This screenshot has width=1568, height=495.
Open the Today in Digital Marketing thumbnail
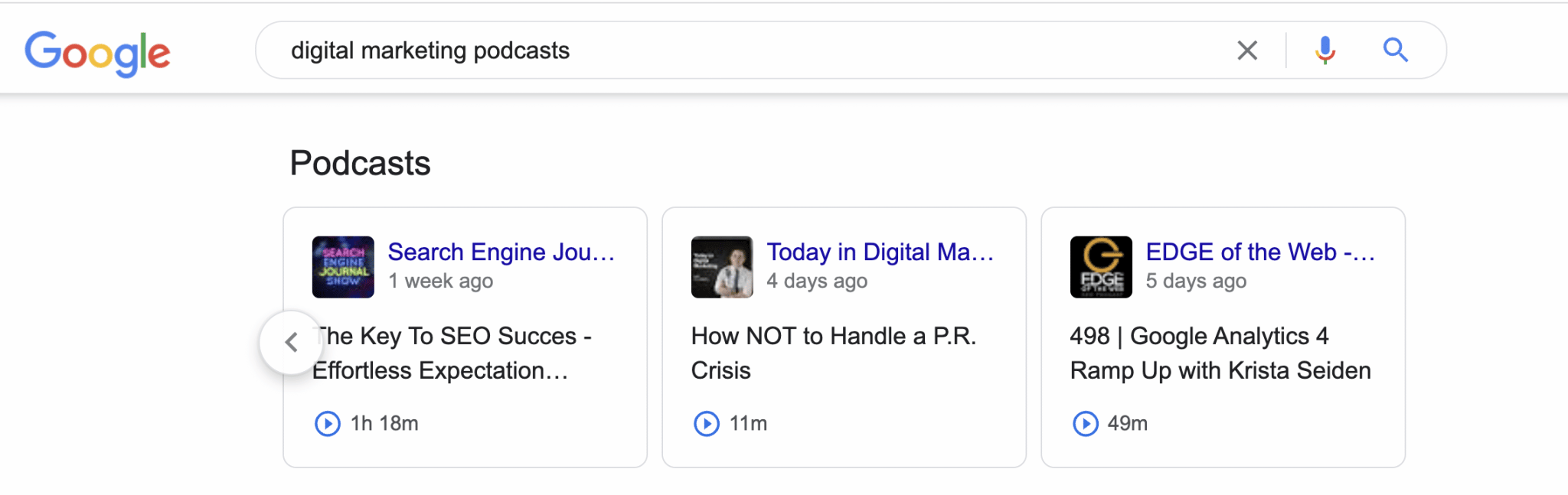(722, 267)
